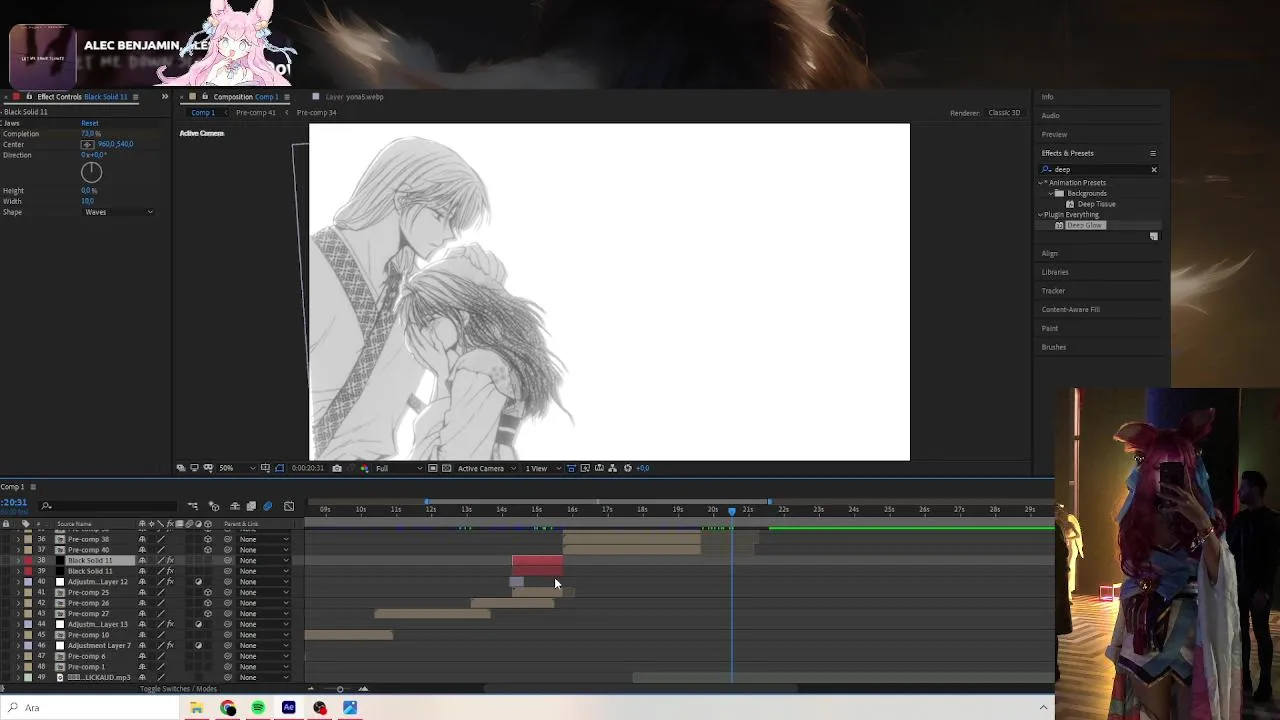
Task: Click the timeline zoom slider
Action: coord(340,689)
